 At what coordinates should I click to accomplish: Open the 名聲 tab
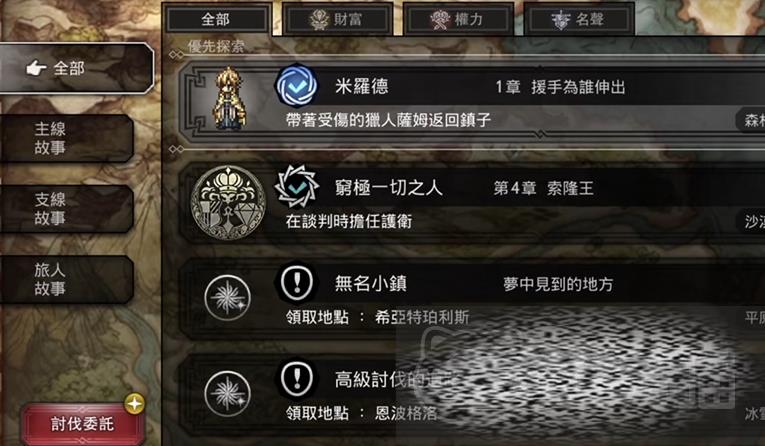(579, 20)
